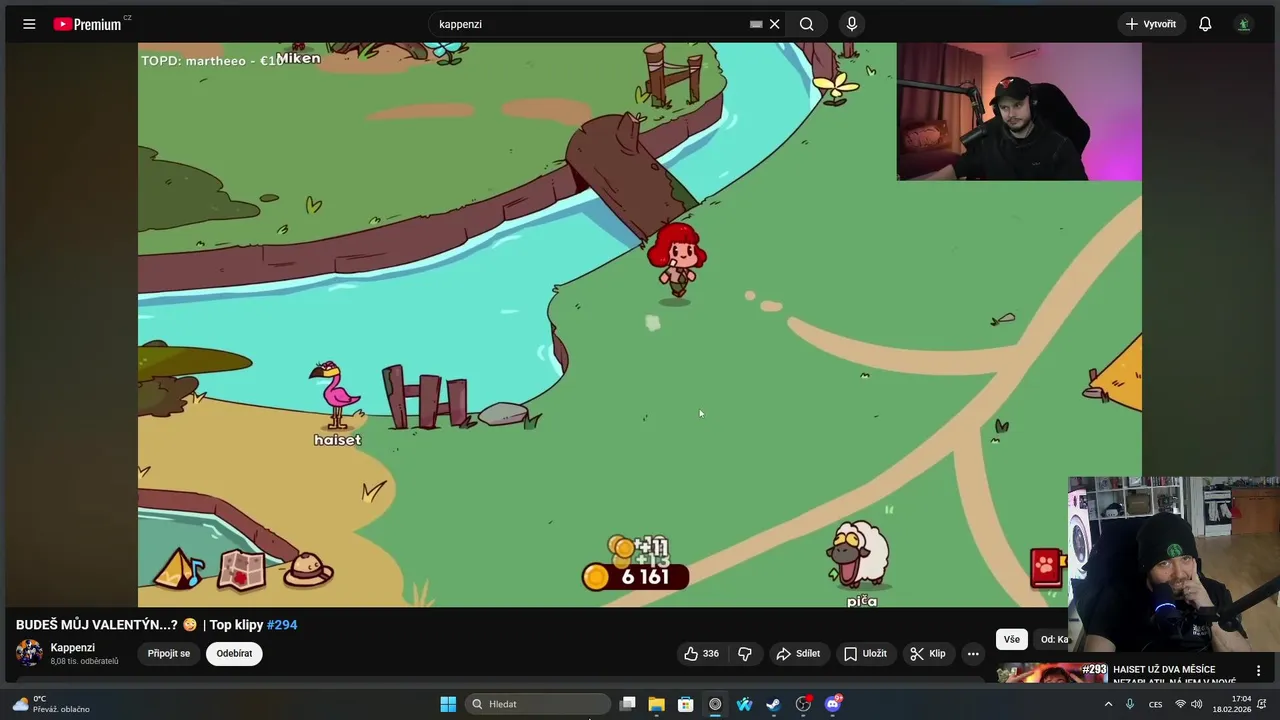Open the #293 recommended video thumbnail

(1051, 673)
